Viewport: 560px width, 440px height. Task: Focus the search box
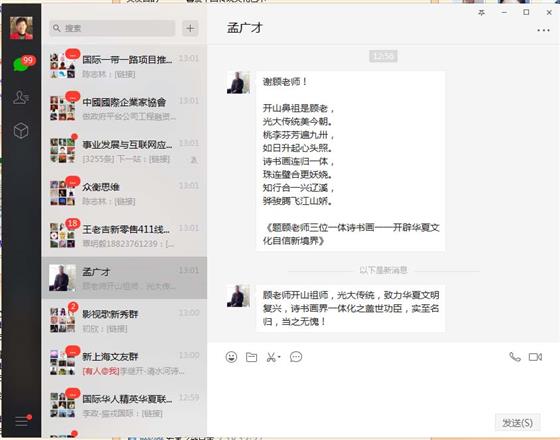click(112, 28)
